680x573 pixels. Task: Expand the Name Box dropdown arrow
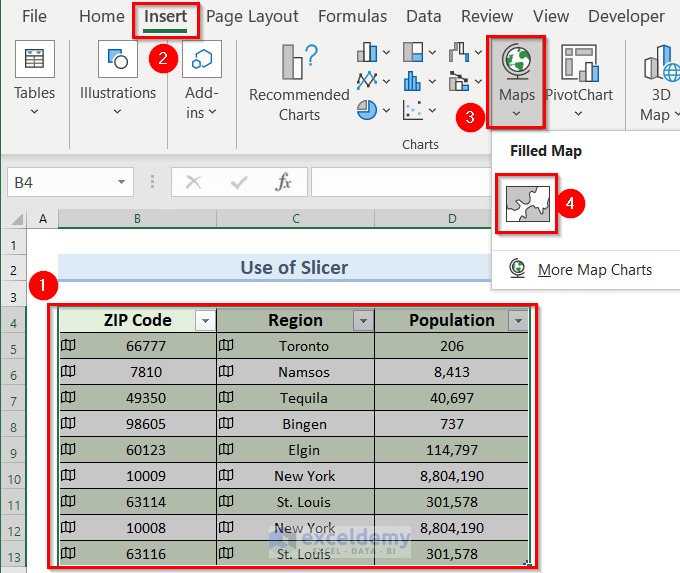click(122, 182)
